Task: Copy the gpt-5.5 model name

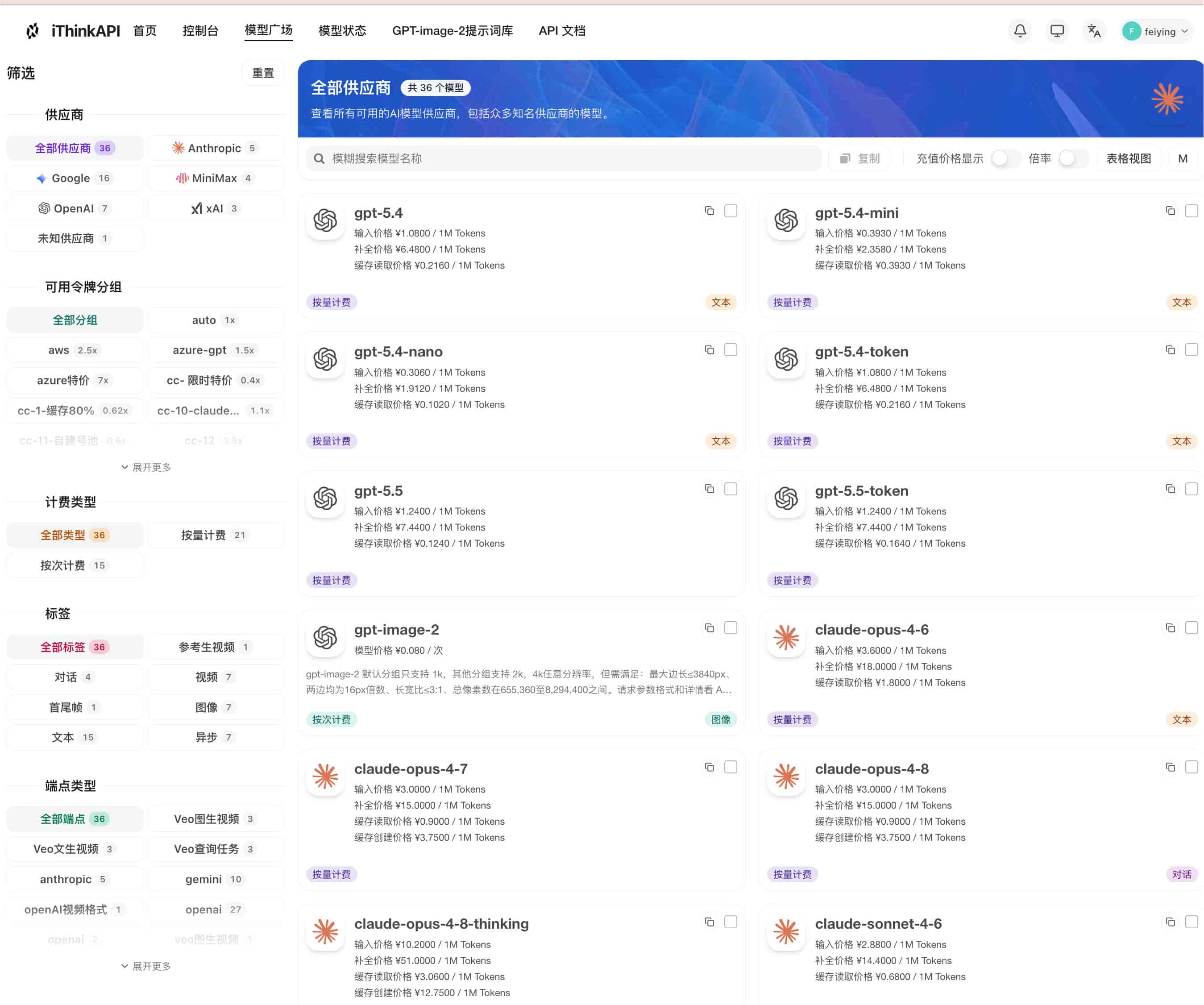Action: click(709, 489)
